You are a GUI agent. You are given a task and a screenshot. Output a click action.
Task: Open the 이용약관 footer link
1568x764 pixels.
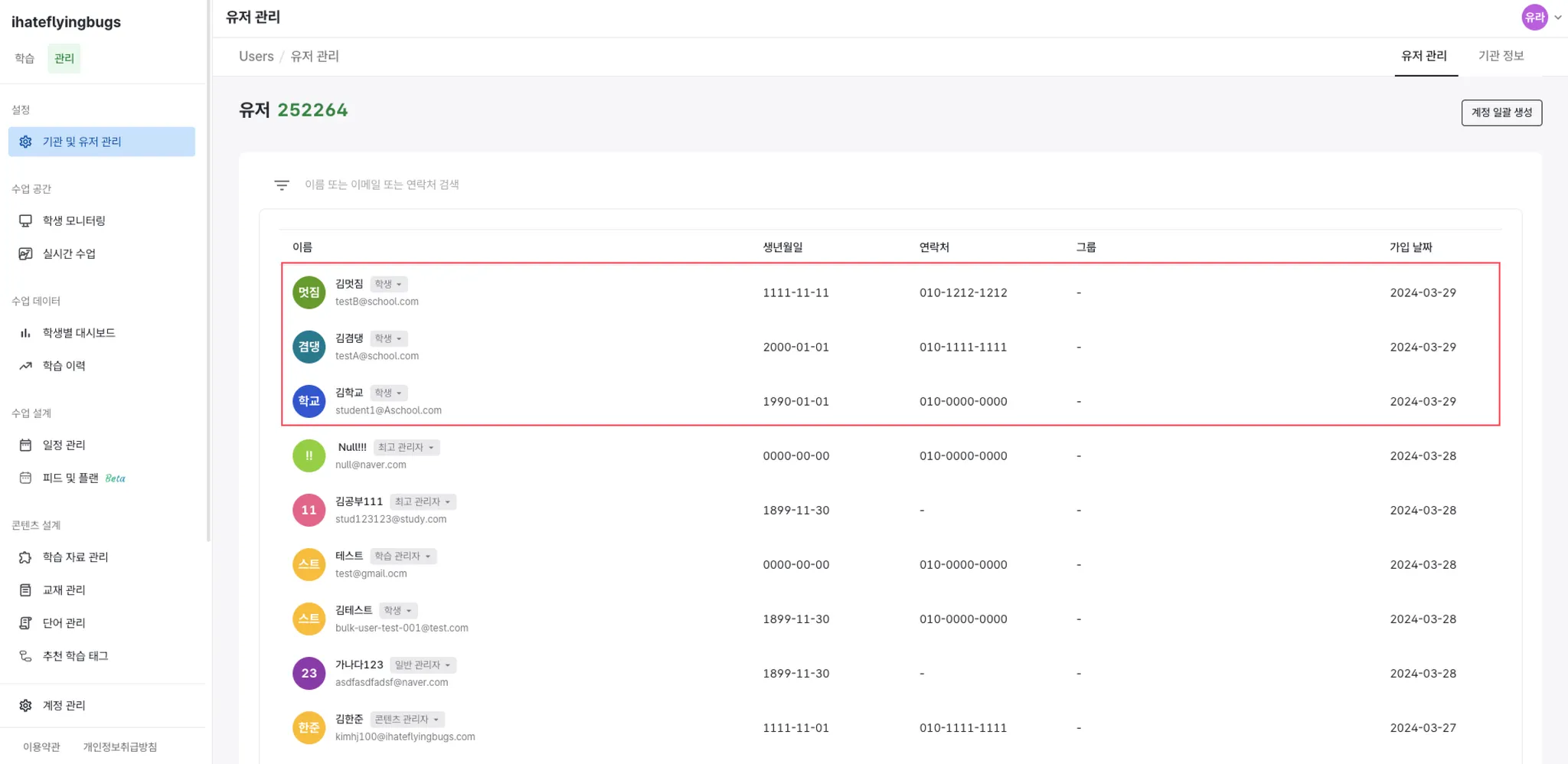(x=41, y=747)
